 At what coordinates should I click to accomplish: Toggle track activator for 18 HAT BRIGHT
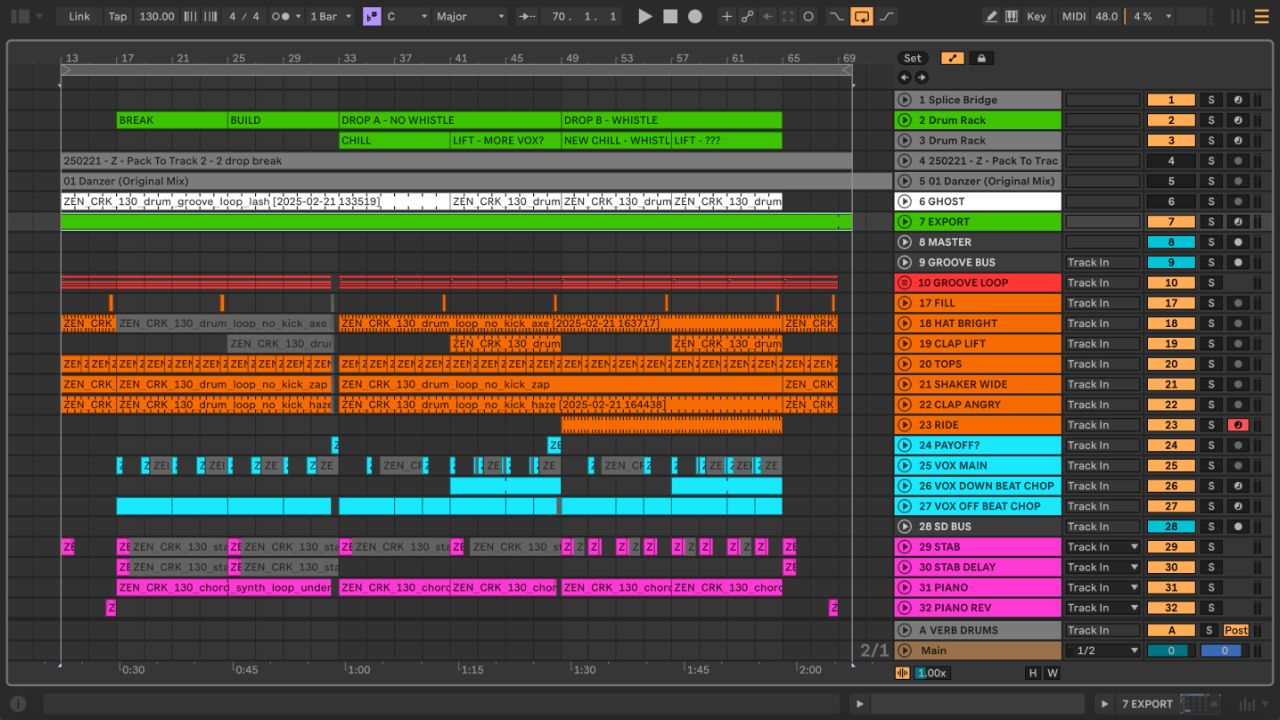pyautogui.click(x=1171, y=323)
